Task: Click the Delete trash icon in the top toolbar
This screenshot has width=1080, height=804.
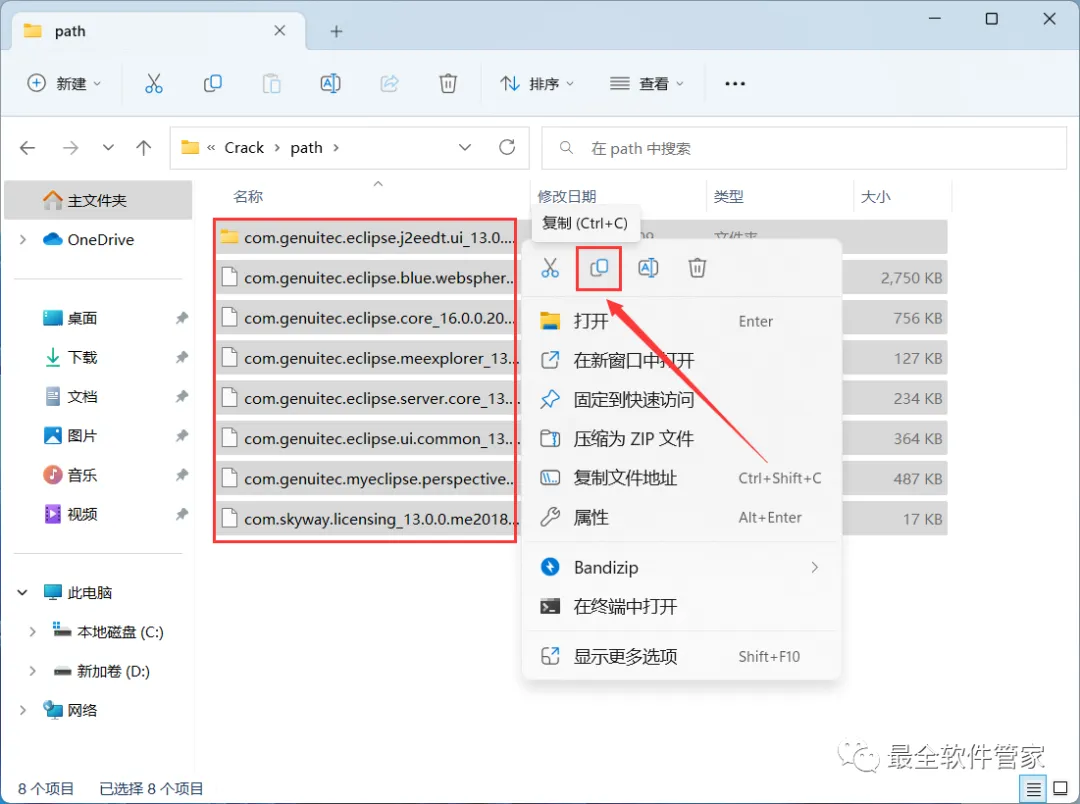Action: (448, 84)
